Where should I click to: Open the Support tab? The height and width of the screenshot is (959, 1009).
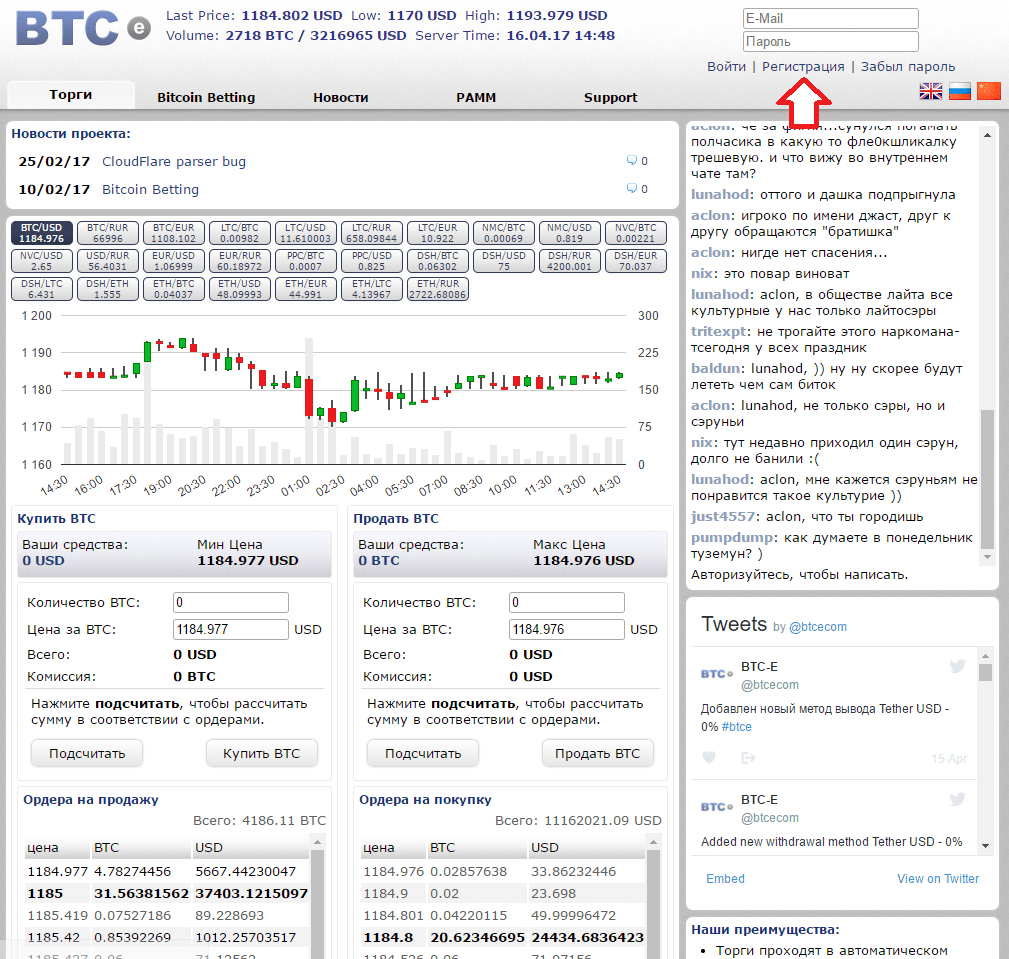[611, 97]
